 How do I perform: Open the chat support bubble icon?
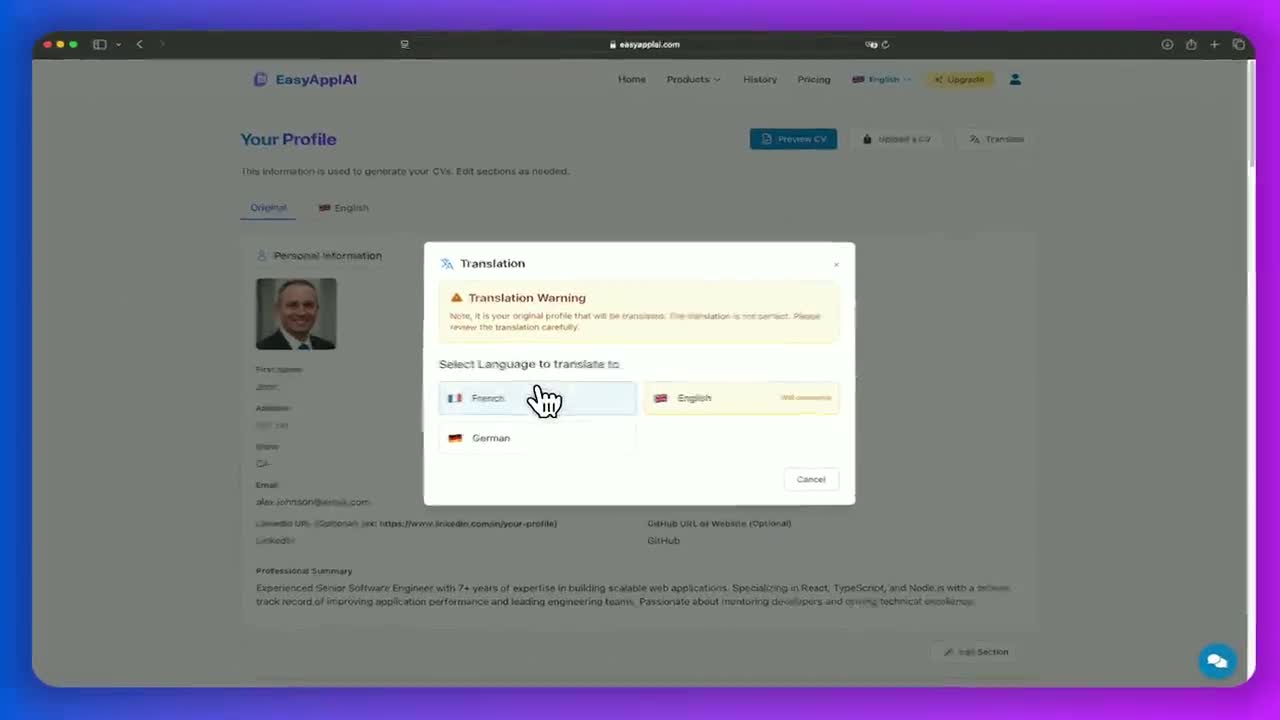[x=1217, y=661]
